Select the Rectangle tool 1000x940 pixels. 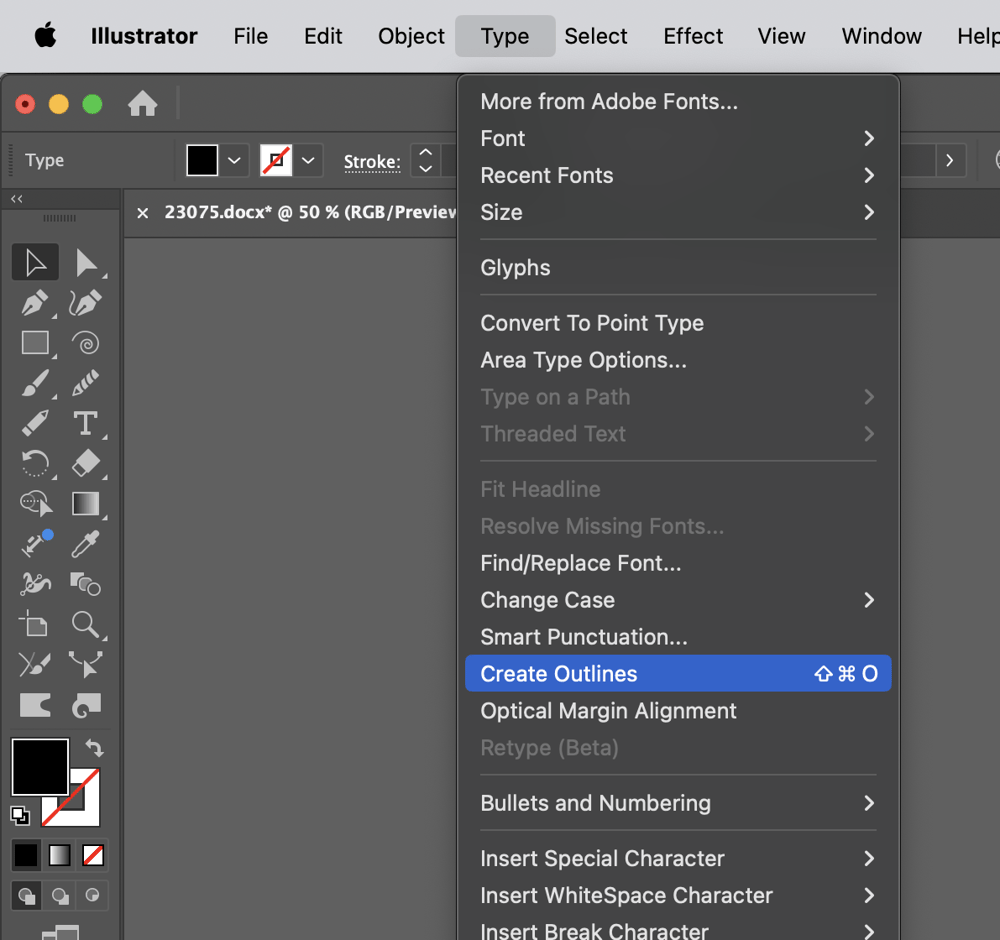(x=35, y=343)
